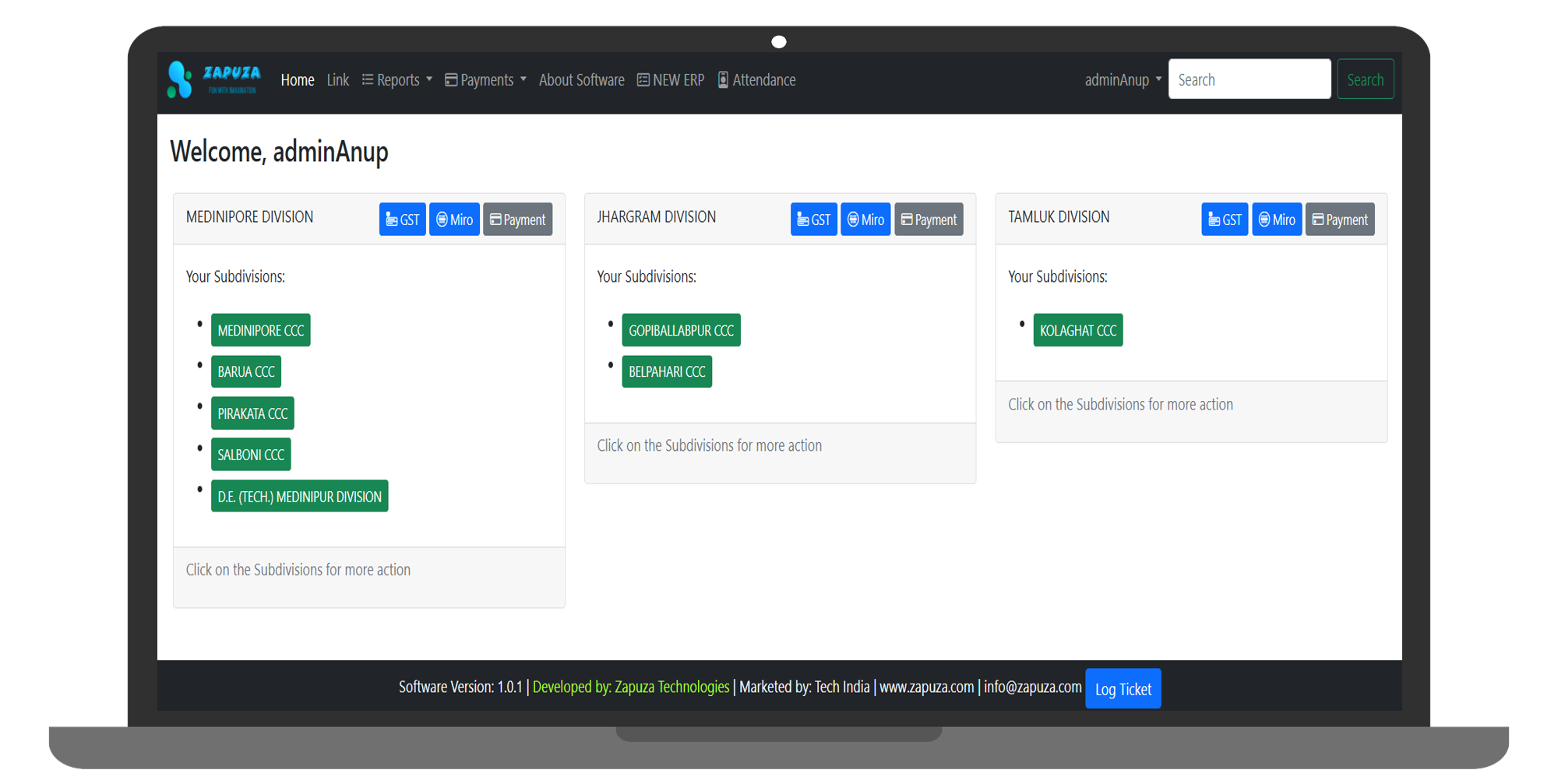The image size is (1558, 784).
Task: Click into the Search input field
Action: (1250, 79)
